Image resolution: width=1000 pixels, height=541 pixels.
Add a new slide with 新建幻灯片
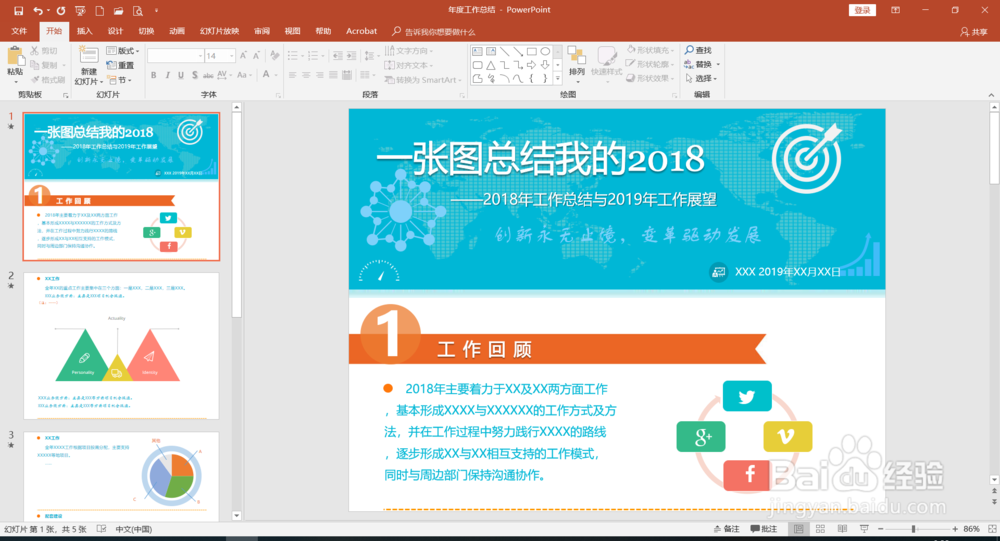click(89, 65)
